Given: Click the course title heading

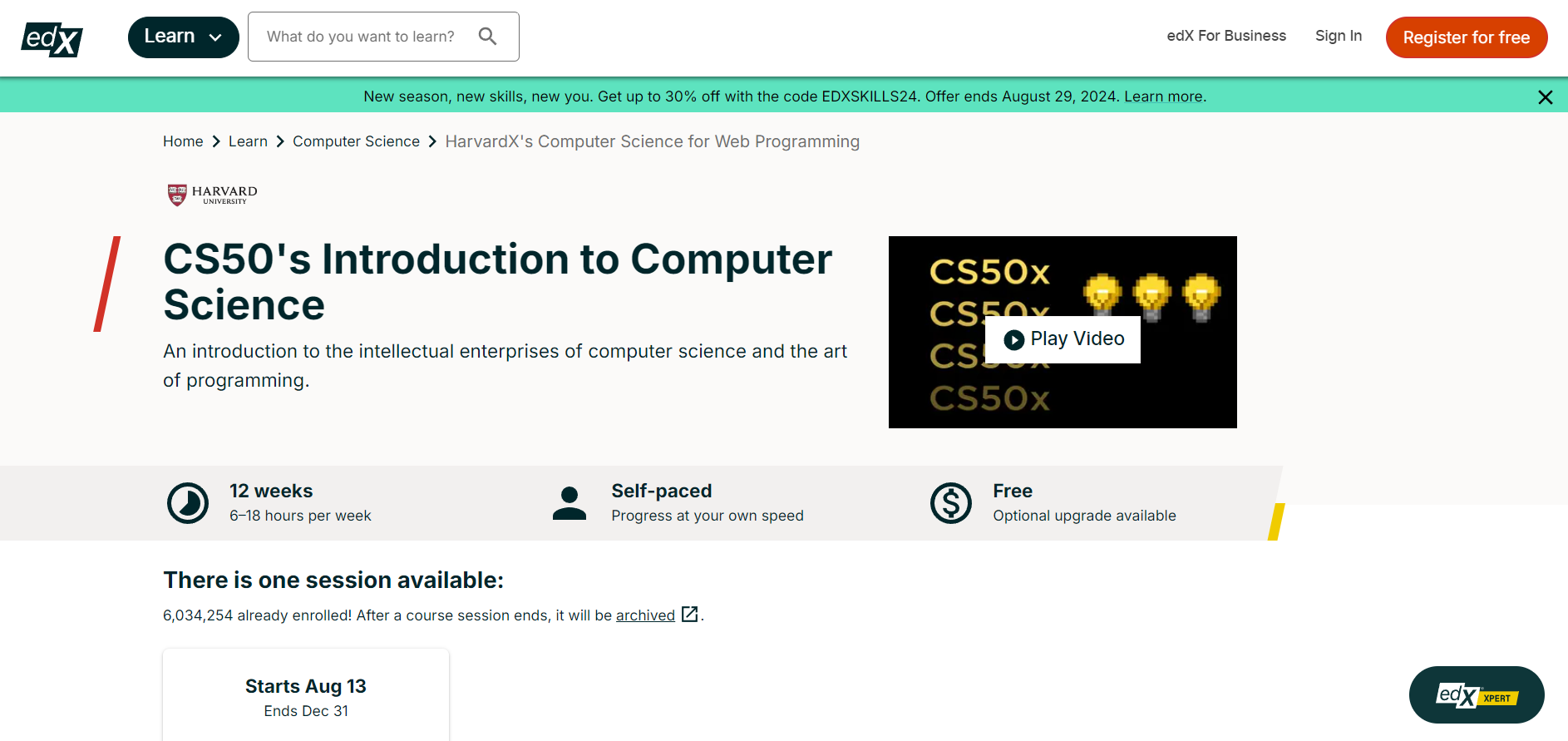Looking at the screenshot, I should [x=497, y=282].
